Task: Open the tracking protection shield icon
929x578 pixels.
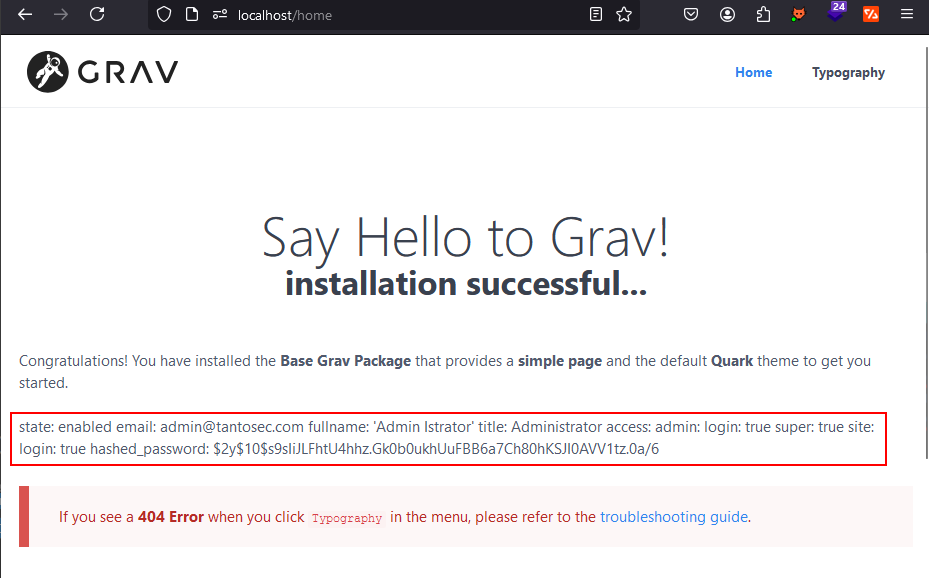Action: click(164, 15)
